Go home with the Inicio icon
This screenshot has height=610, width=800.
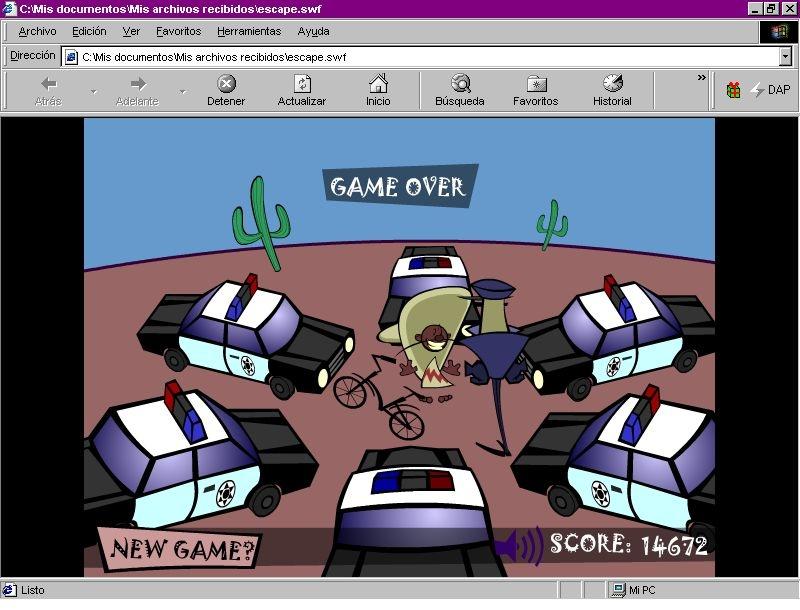tap(378, 84)
